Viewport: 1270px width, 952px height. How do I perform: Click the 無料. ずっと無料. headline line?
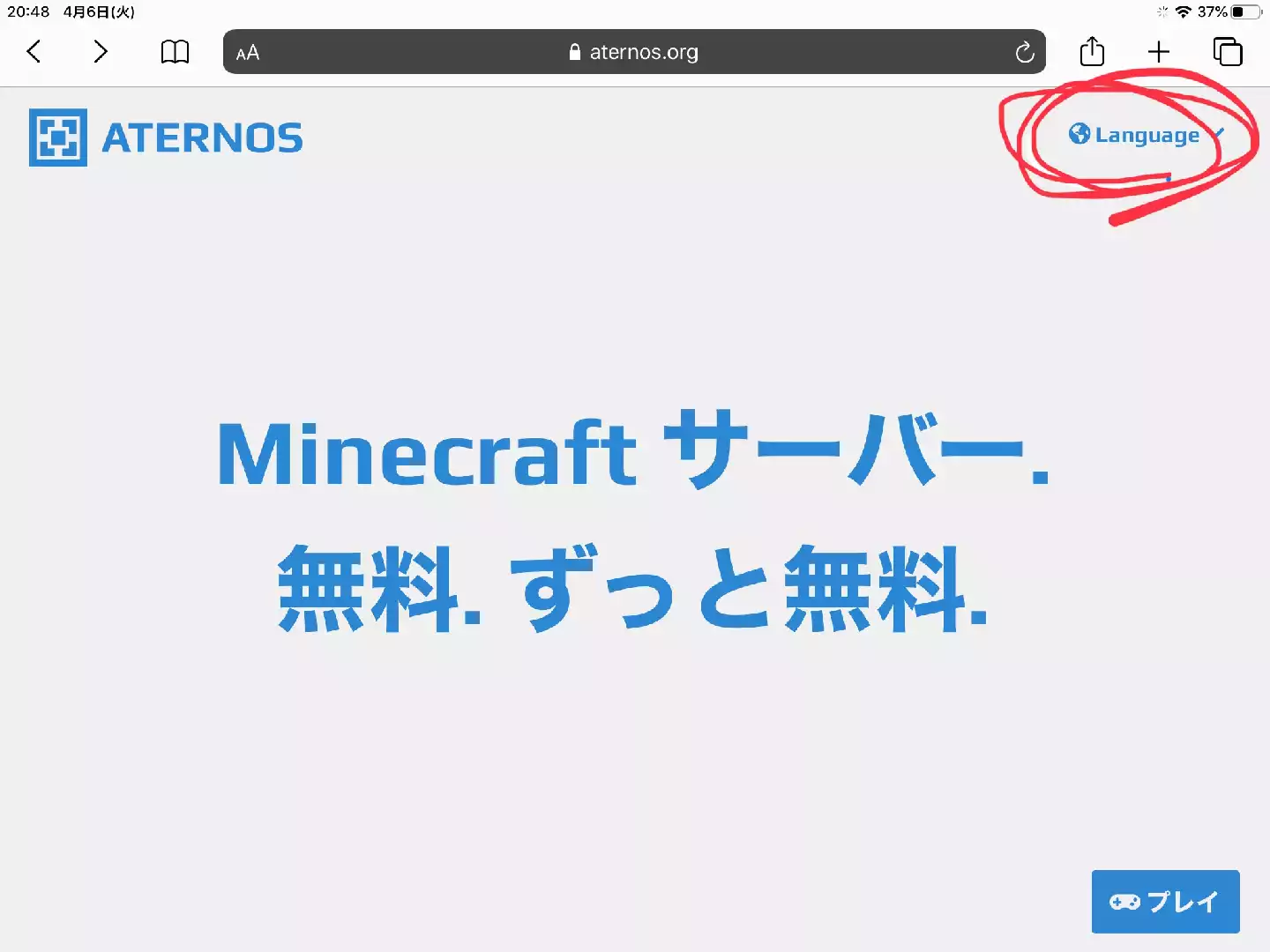[632, 588]
